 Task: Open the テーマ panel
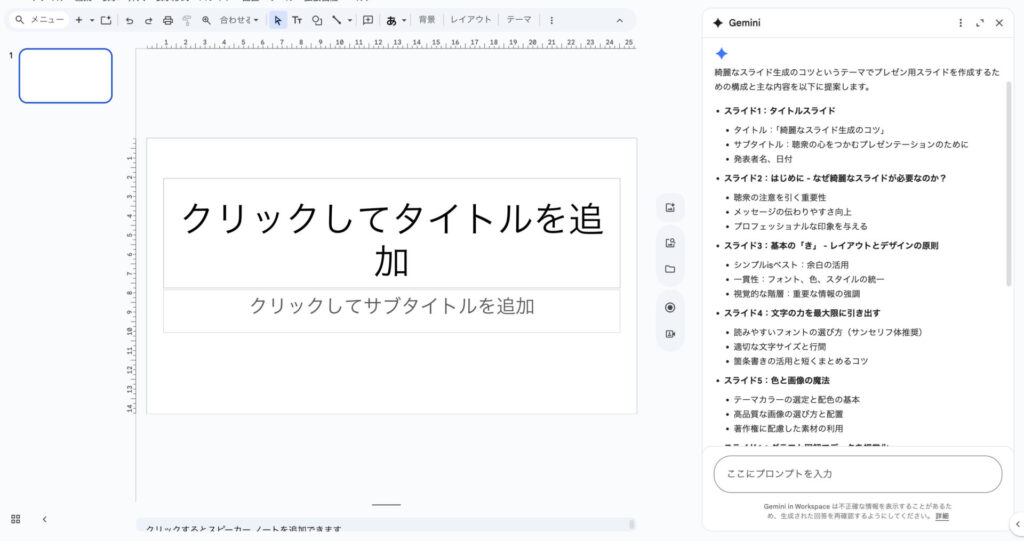pyautogui.click(x=519, y=20)
